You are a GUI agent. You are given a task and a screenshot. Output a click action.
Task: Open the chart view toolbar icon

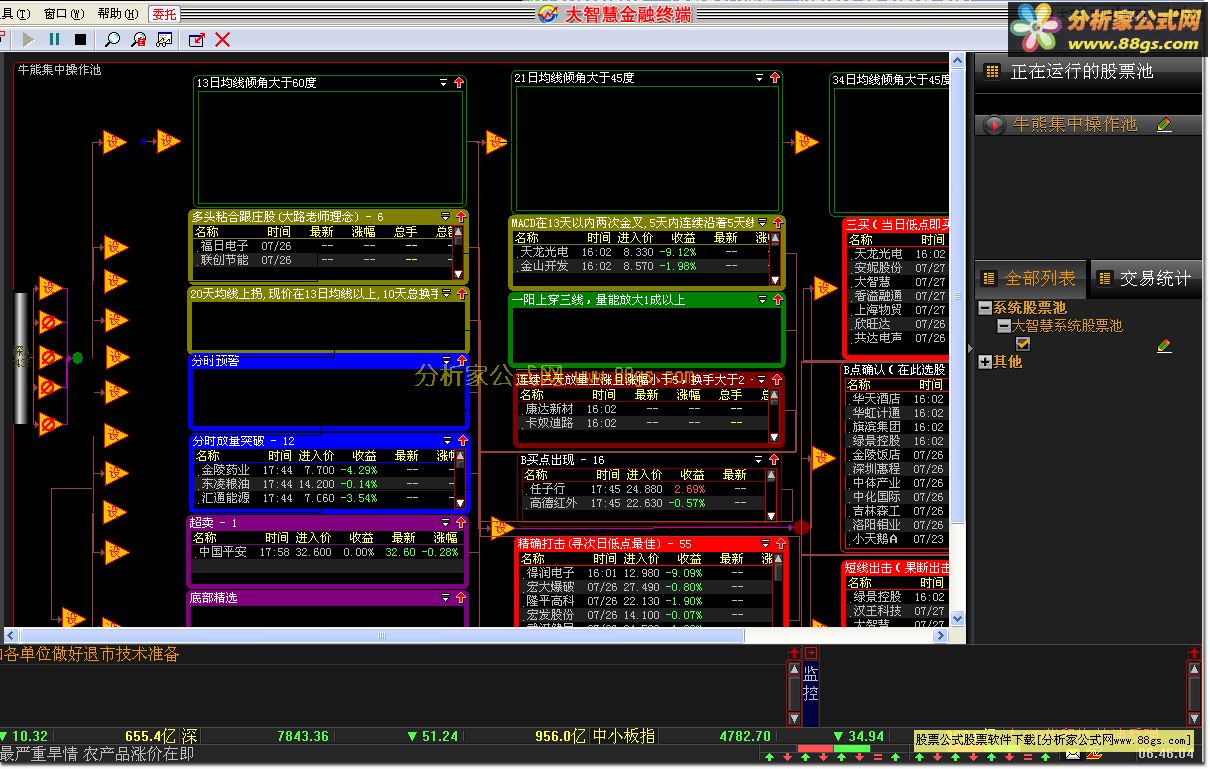pyautogui.click(x=164, y=40)
